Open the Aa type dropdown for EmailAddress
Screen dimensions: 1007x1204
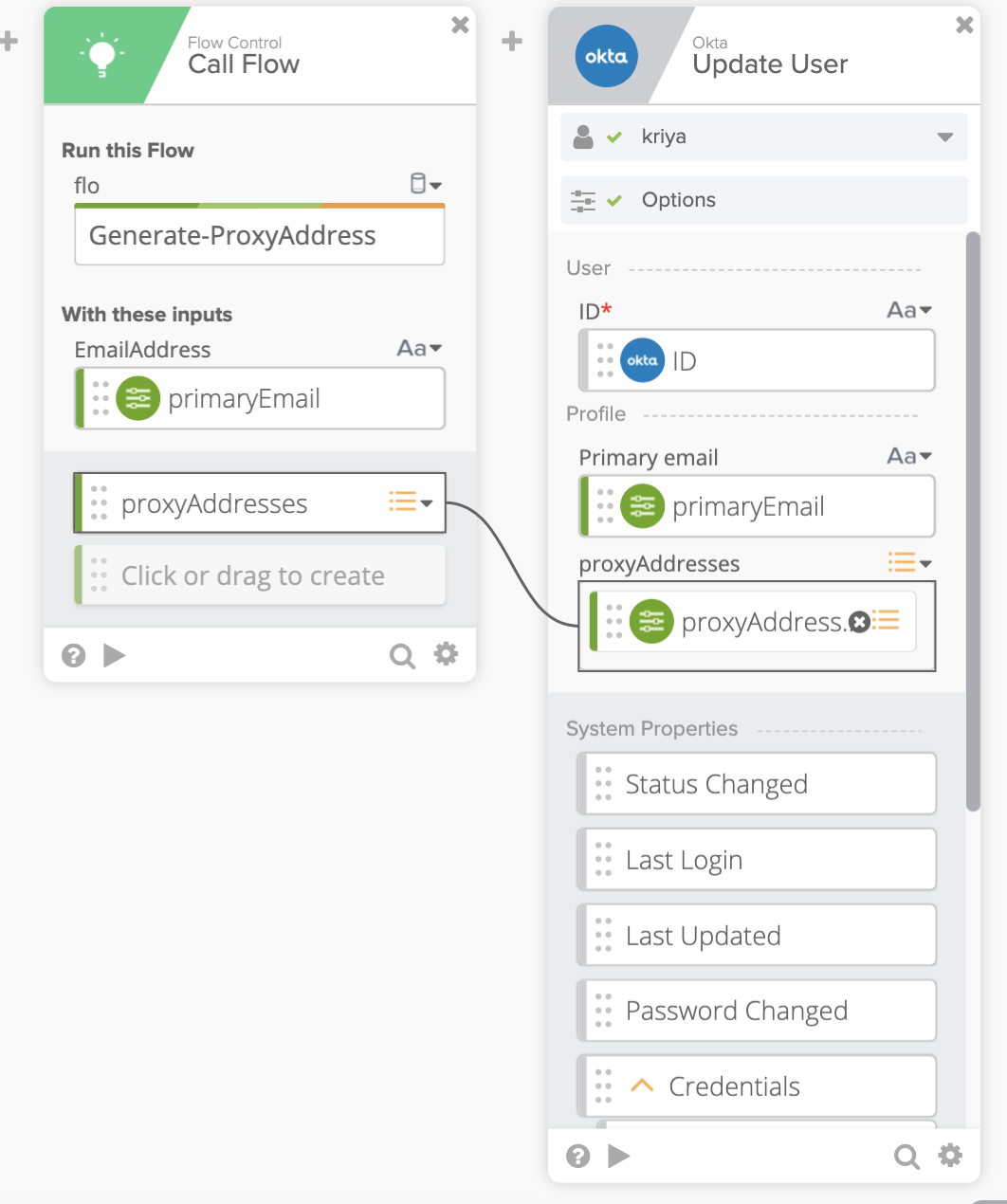[418, 348]
